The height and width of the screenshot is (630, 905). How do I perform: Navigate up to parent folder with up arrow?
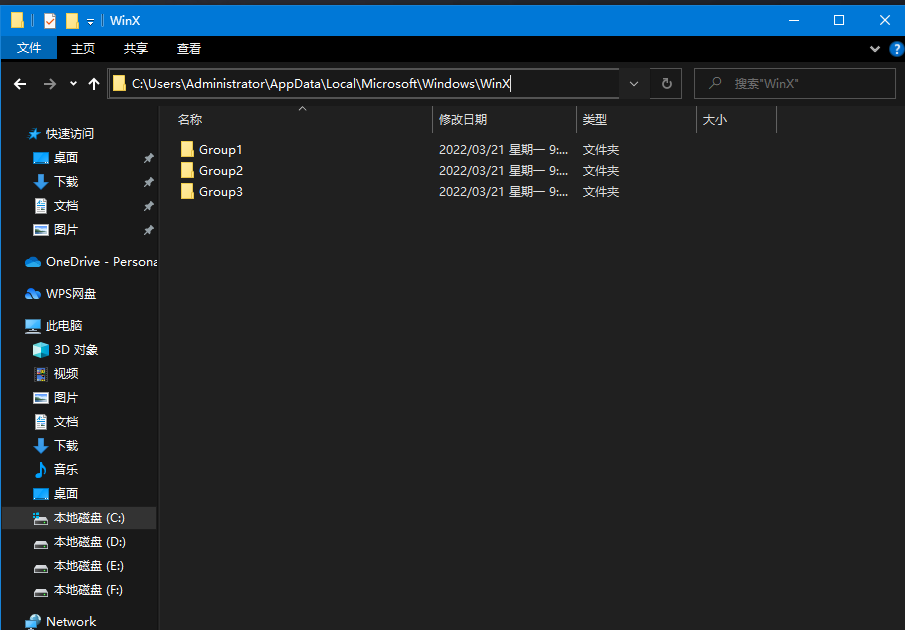93,83
